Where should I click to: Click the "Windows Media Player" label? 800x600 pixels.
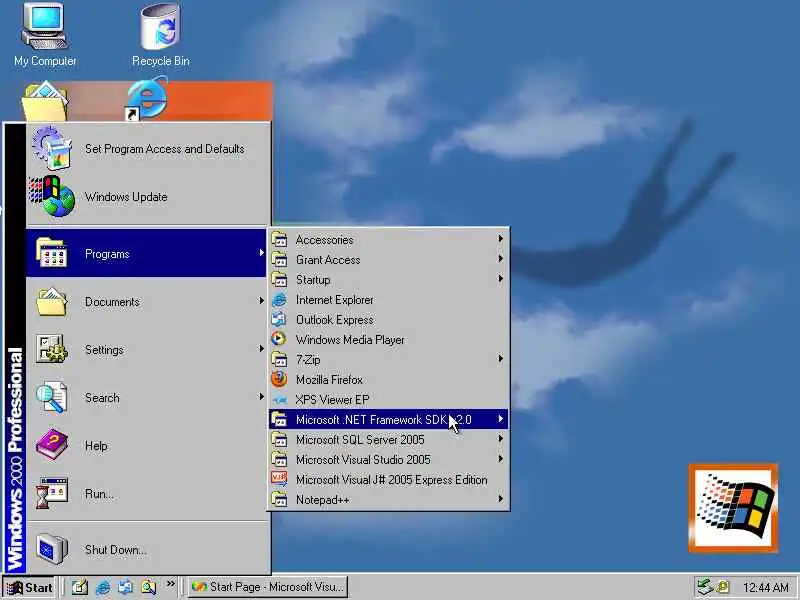tap(350, 340)
